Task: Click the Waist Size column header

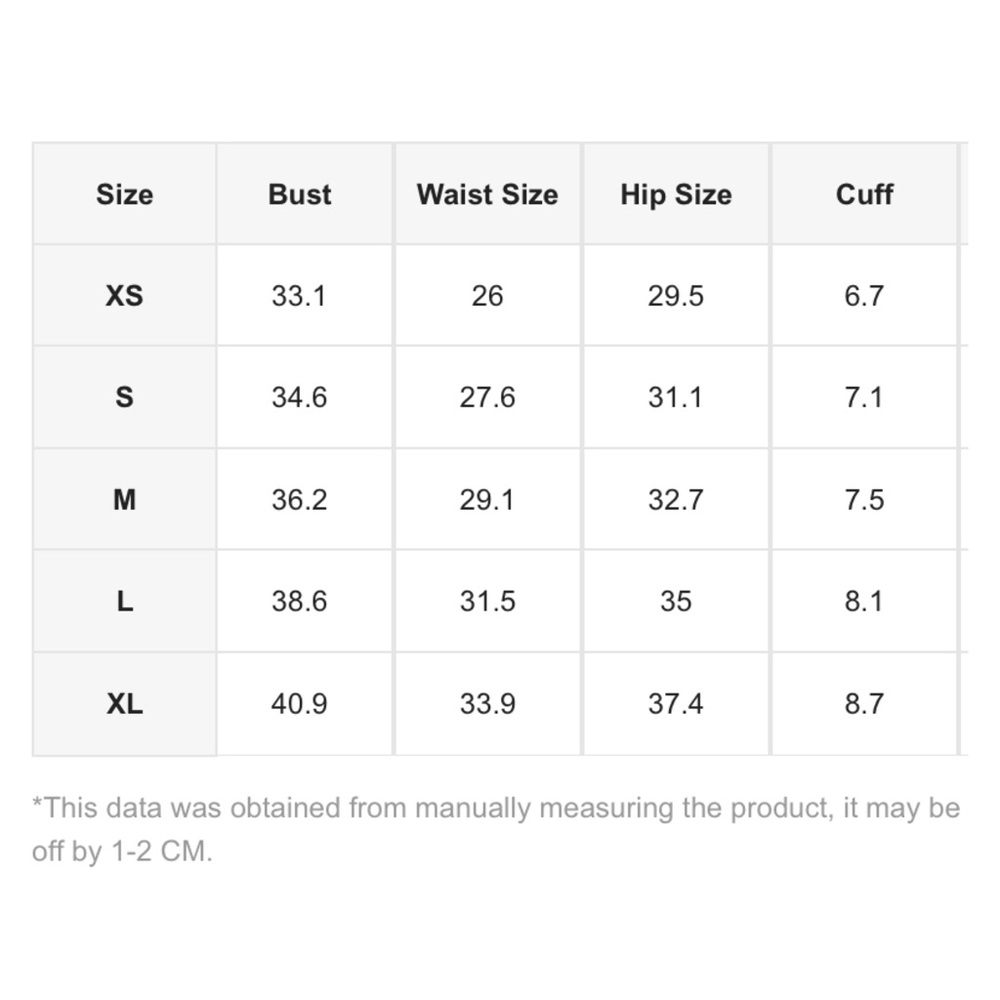Action: (x=487, y=194)
